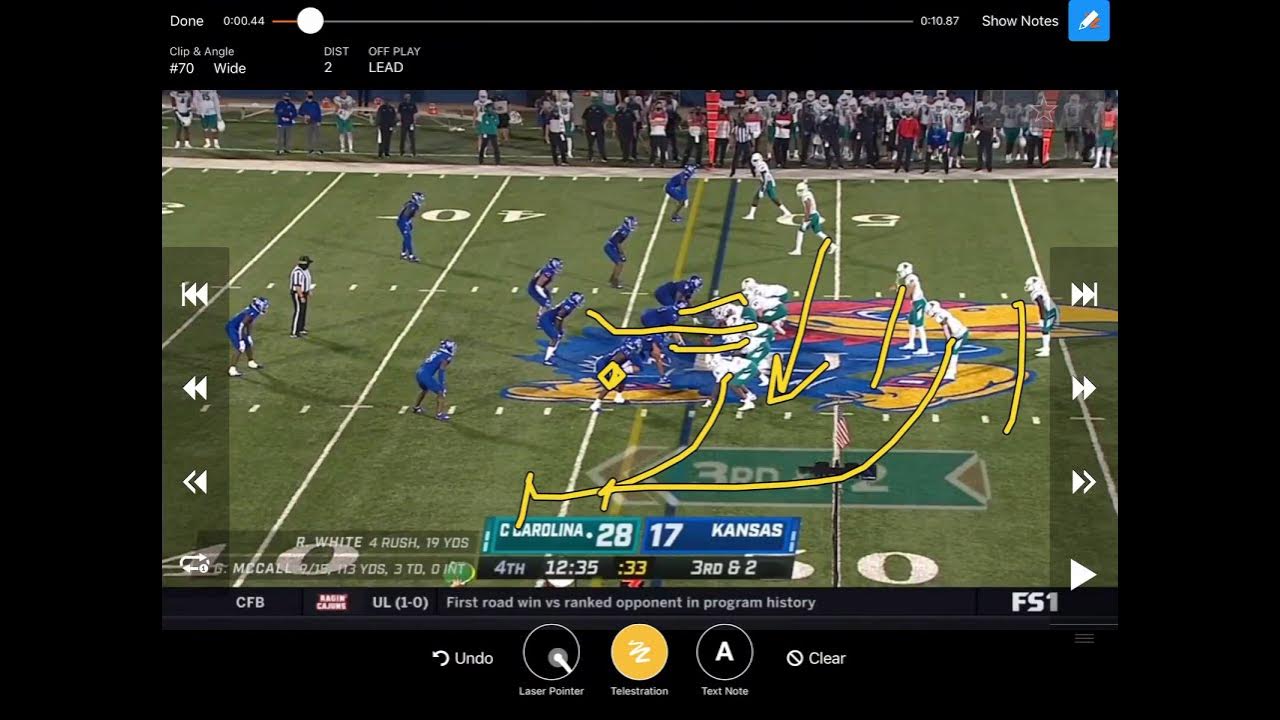Viewport: 1280px width, 720px height.
Task: Move the playback position thumb on the timeline
Action: (310, 21)
